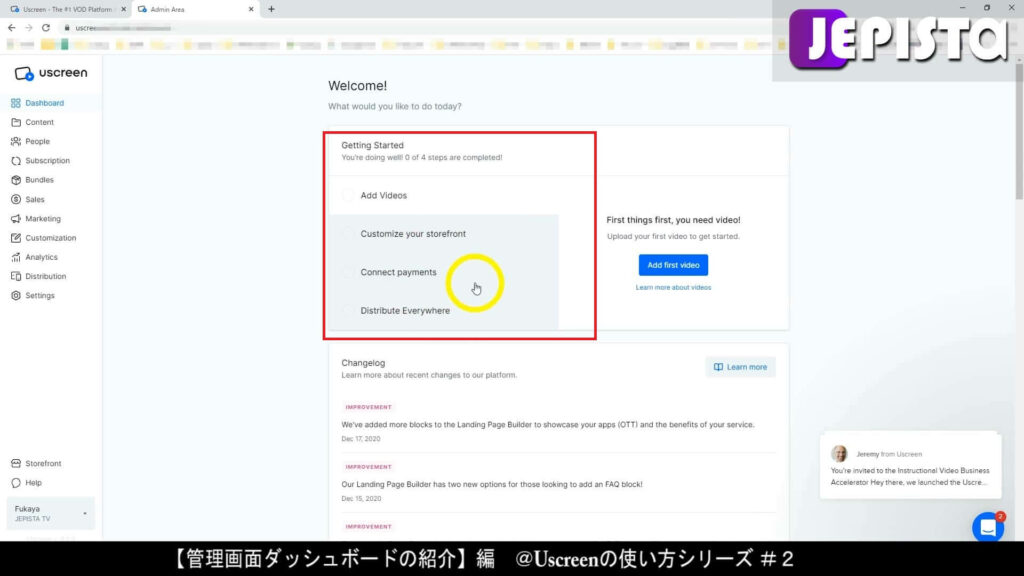Expand the Fukaya JEPISTA TV account menu
1024x576 pixels.
(50, 513)
